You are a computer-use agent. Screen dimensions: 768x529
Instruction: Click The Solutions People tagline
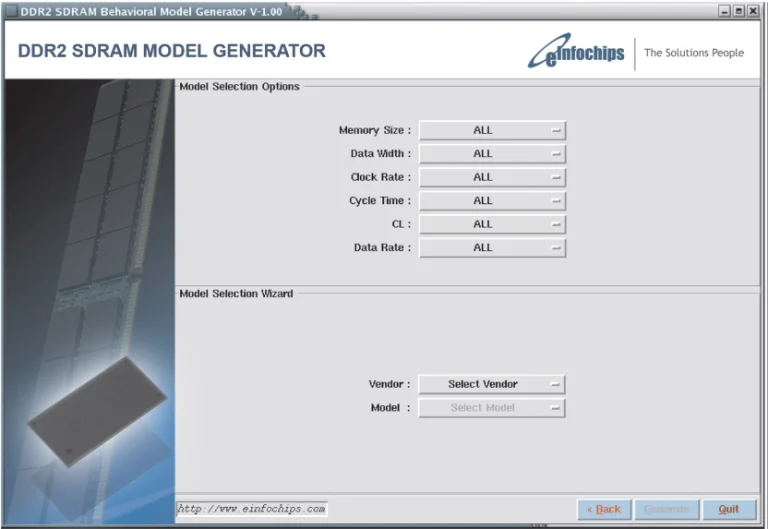point(694,53)
